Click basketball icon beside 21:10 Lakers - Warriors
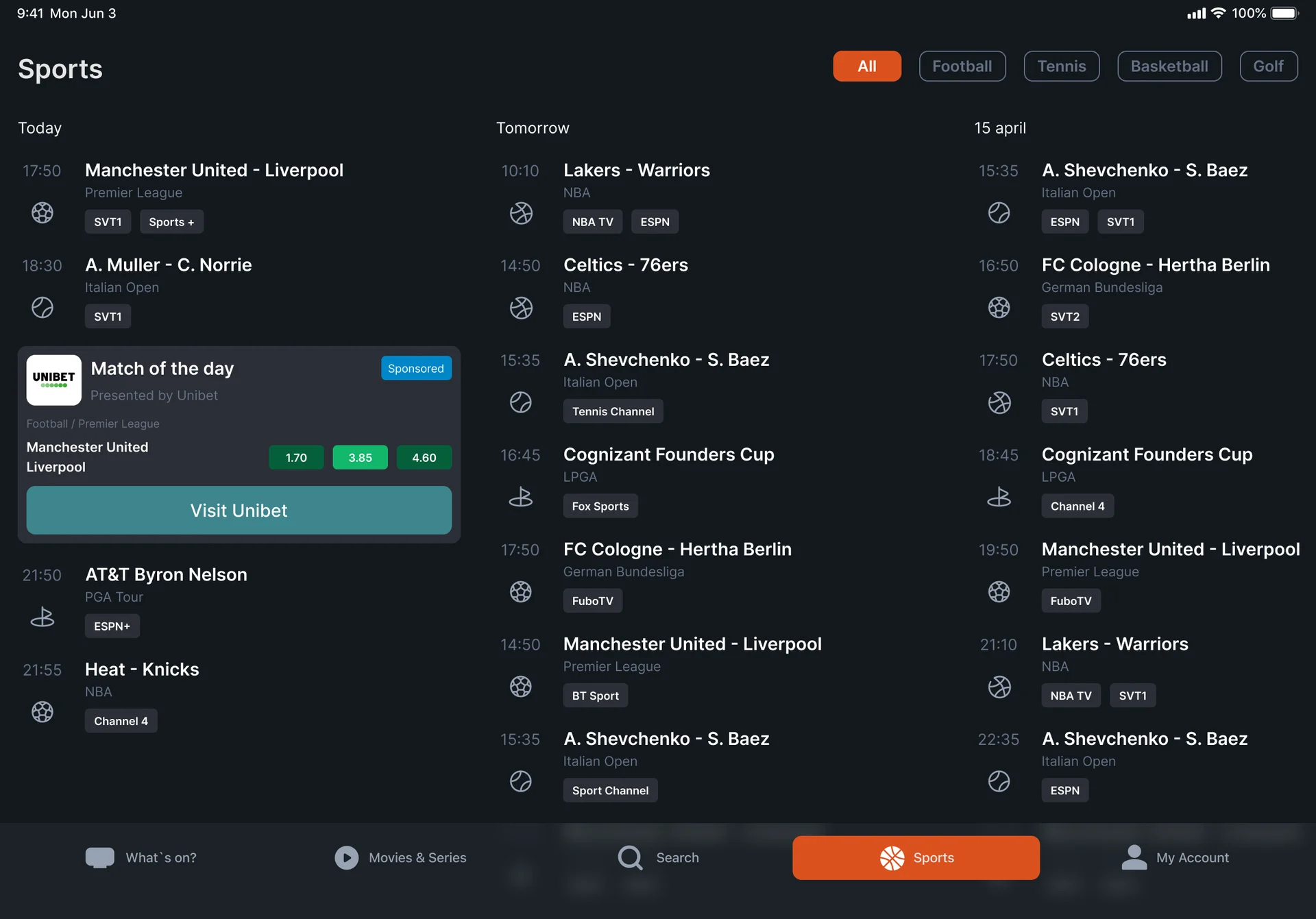1316x919 pixels. (x=999, y=687)
